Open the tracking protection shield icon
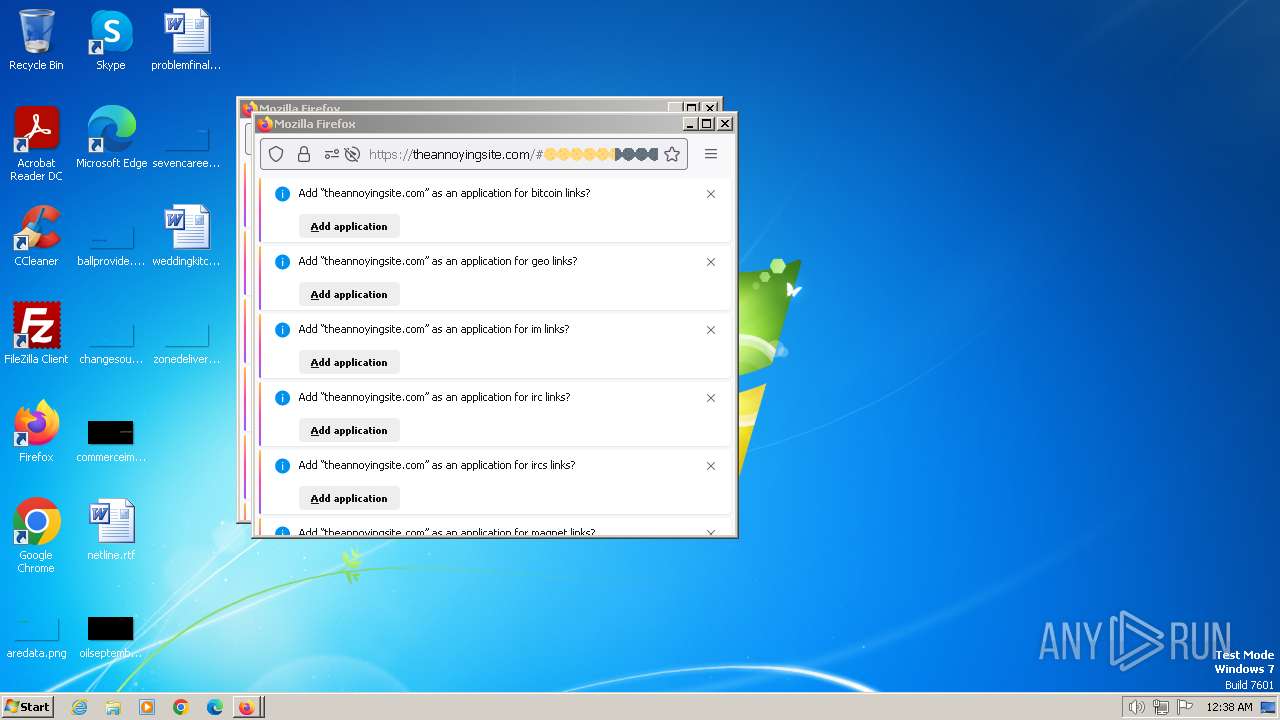Viewport: 1280px width, 720px height. point(277,154)
